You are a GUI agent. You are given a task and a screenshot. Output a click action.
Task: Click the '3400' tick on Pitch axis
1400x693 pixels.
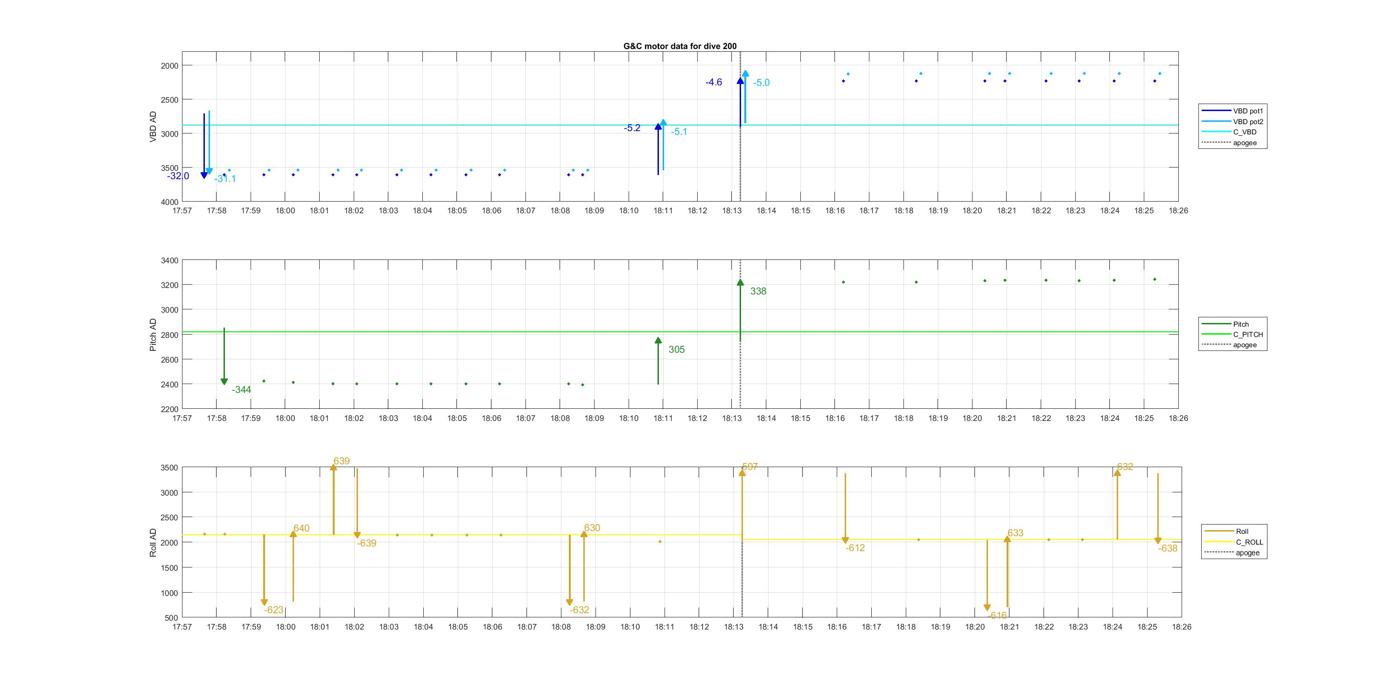(x=168, y=260)
